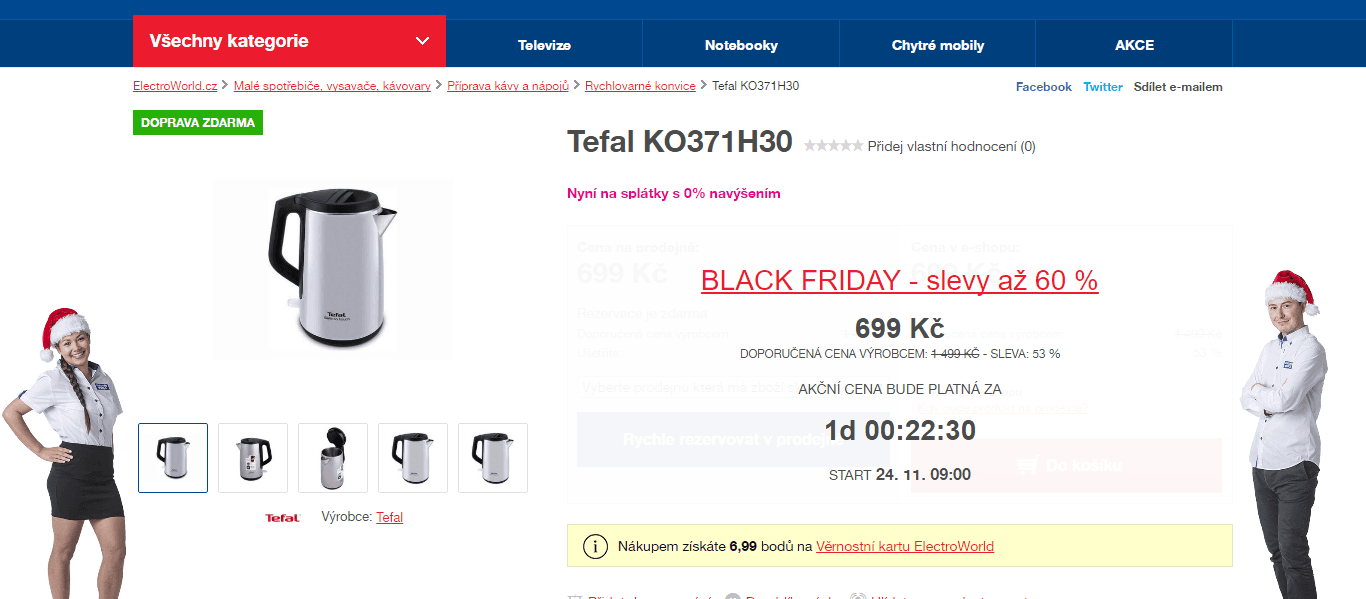Click Přidej vlastní hodnocení to add rating
The width and height of the screenshot is (1366, 599).
point(949,146)
